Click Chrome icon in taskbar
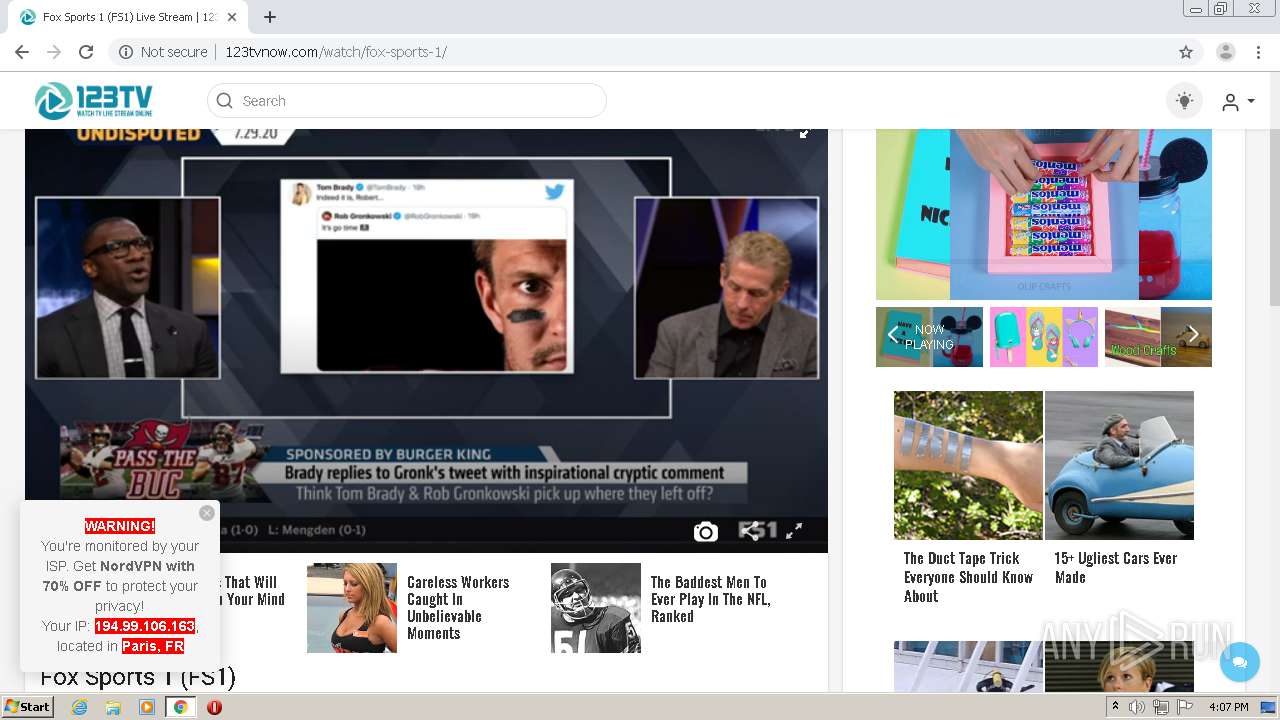This screenshot has width=1280, height=720. click(180, 707)
